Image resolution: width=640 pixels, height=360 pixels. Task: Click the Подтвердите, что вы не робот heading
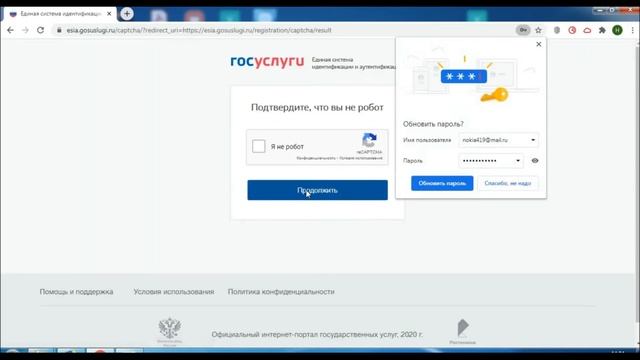[x=317, y=107]
